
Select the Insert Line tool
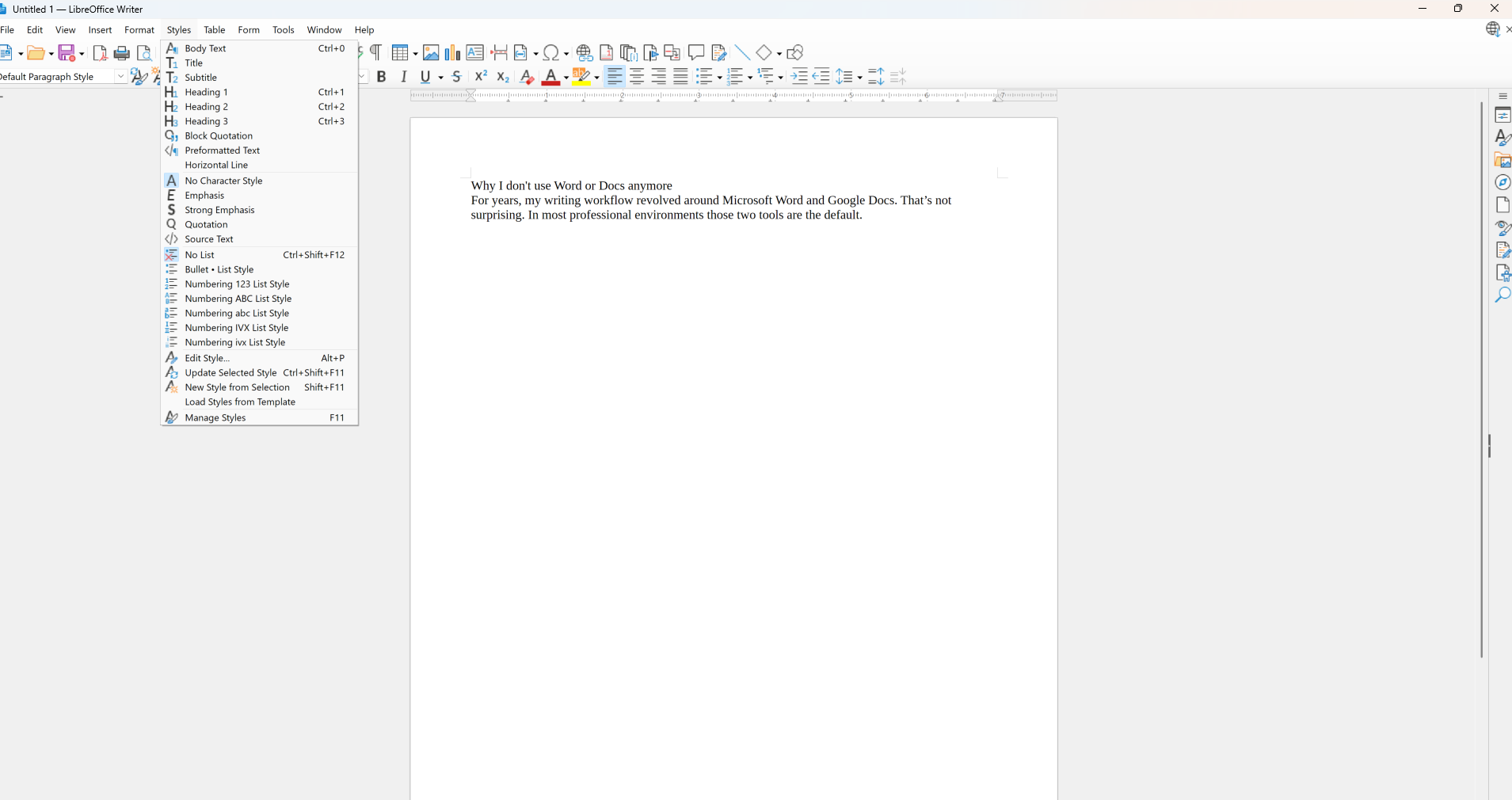pos(742,52)
